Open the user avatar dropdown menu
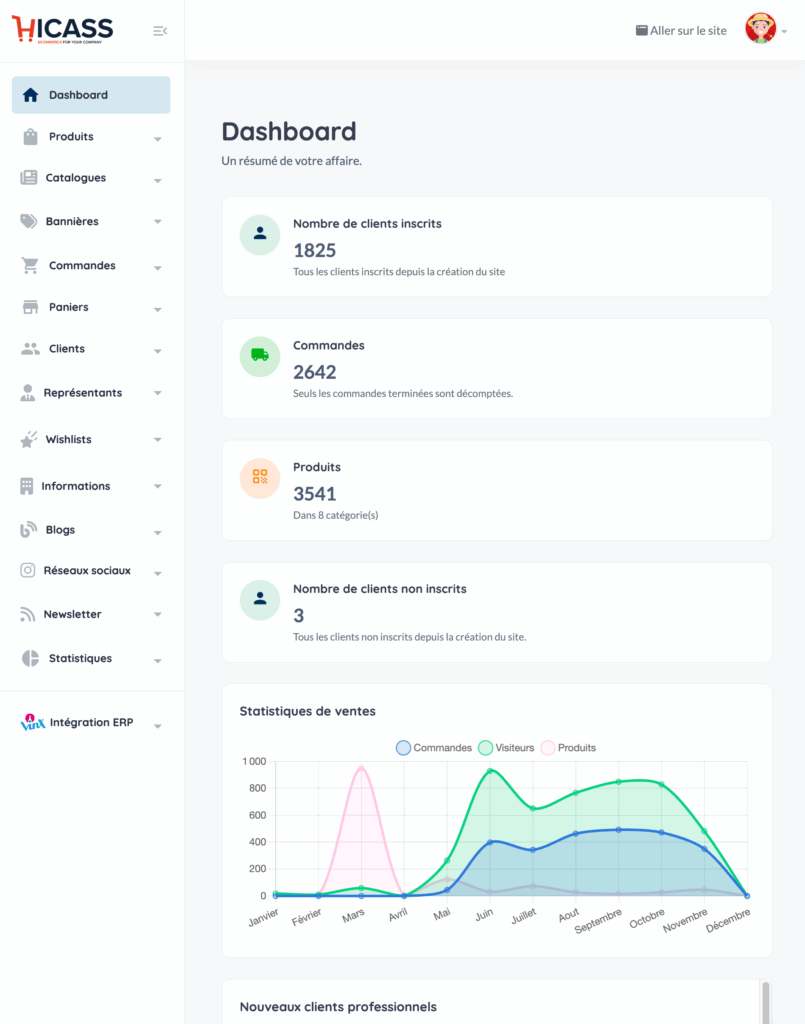This screenshot has height=1024, width=805. click(766, 30)
